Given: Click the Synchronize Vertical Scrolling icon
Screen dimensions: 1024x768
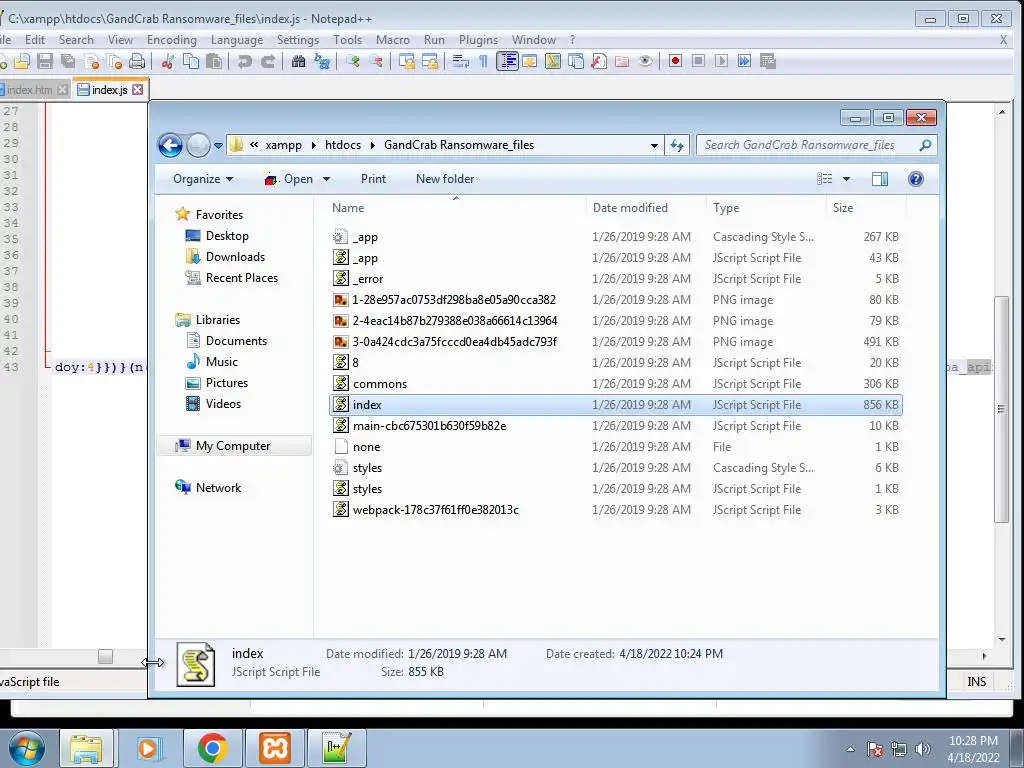Looking at the screenshot, I should pos(407,61).
